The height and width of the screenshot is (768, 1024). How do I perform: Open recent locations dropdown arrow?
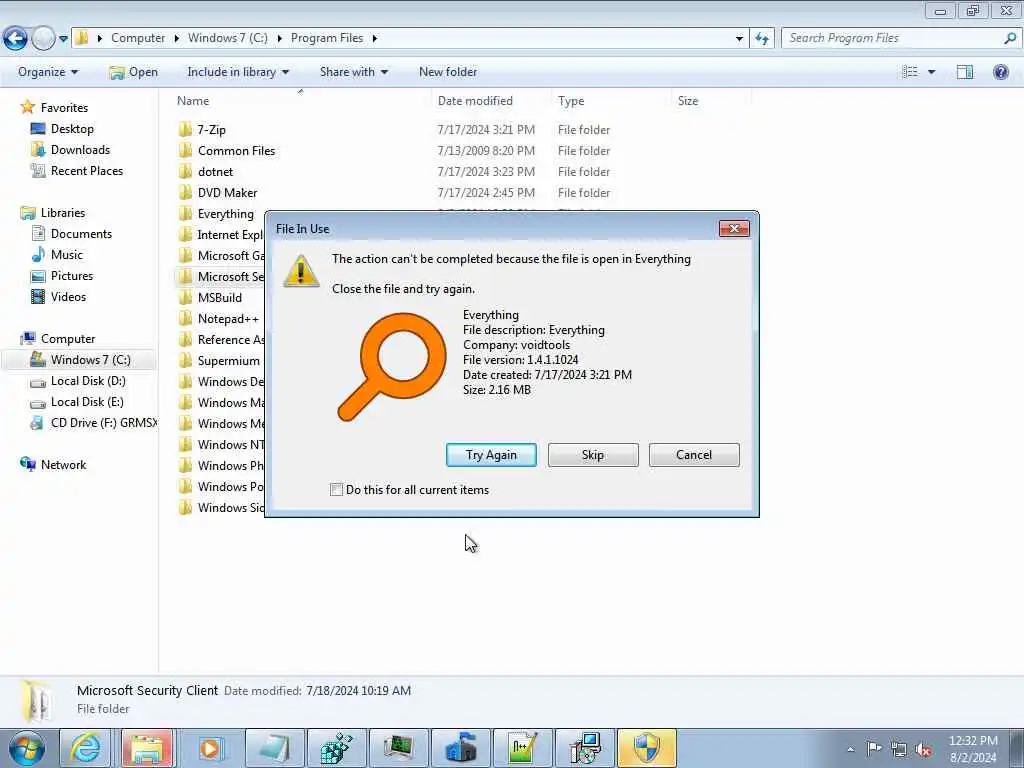63,39
